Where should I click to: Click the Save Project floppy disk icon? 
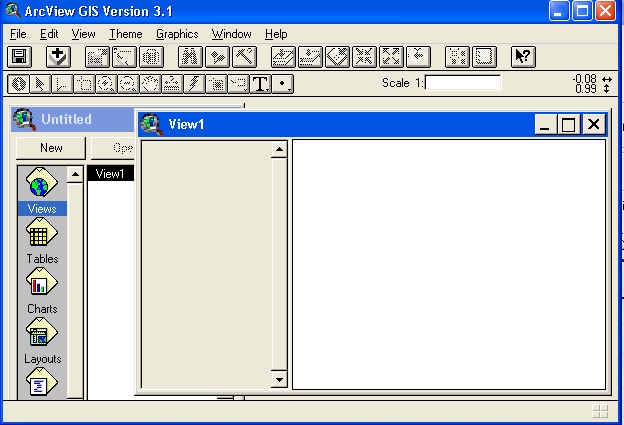[19, 57]
